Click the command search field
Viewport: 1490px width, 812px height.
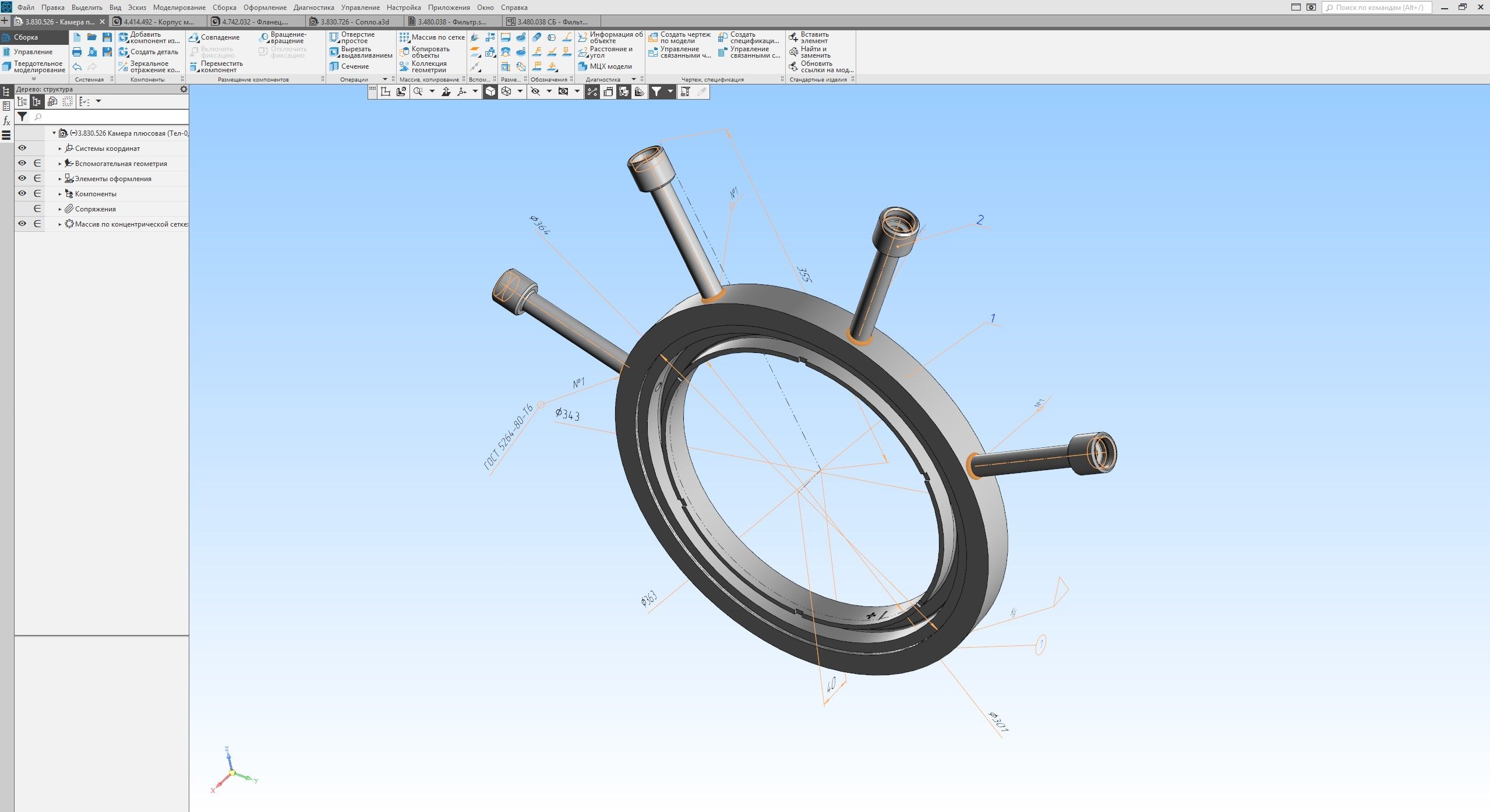tap(1378, 8)
